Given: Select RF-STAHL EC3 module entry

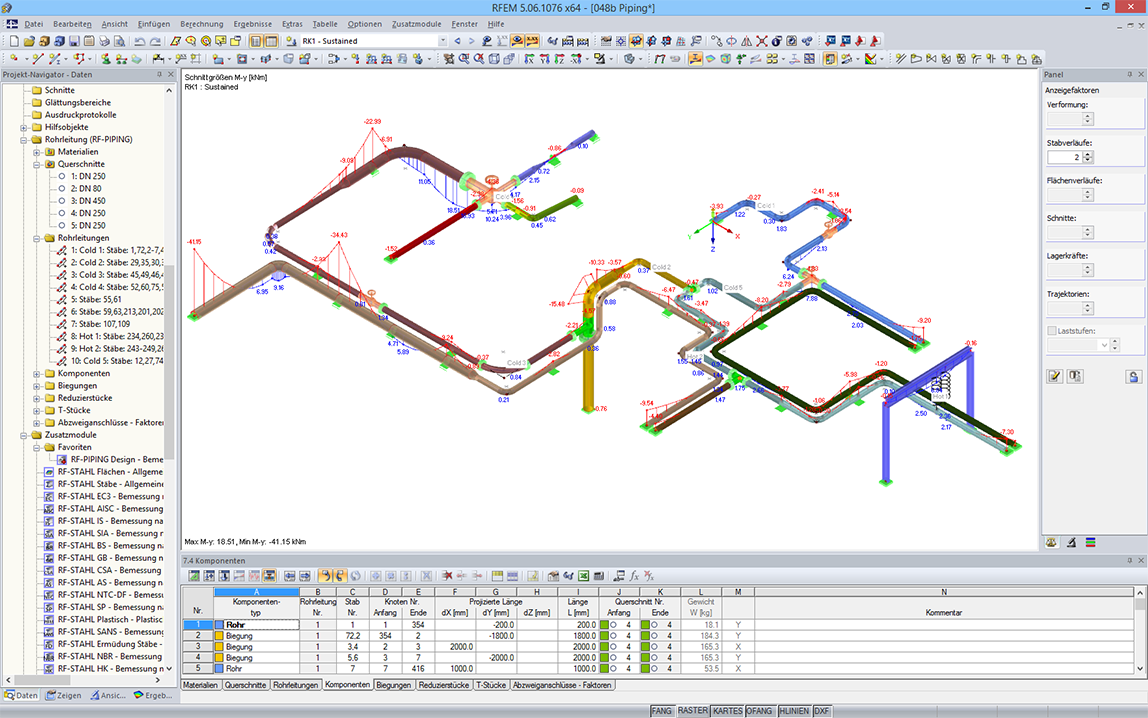Looking at the screenshot, I should 110,496.
